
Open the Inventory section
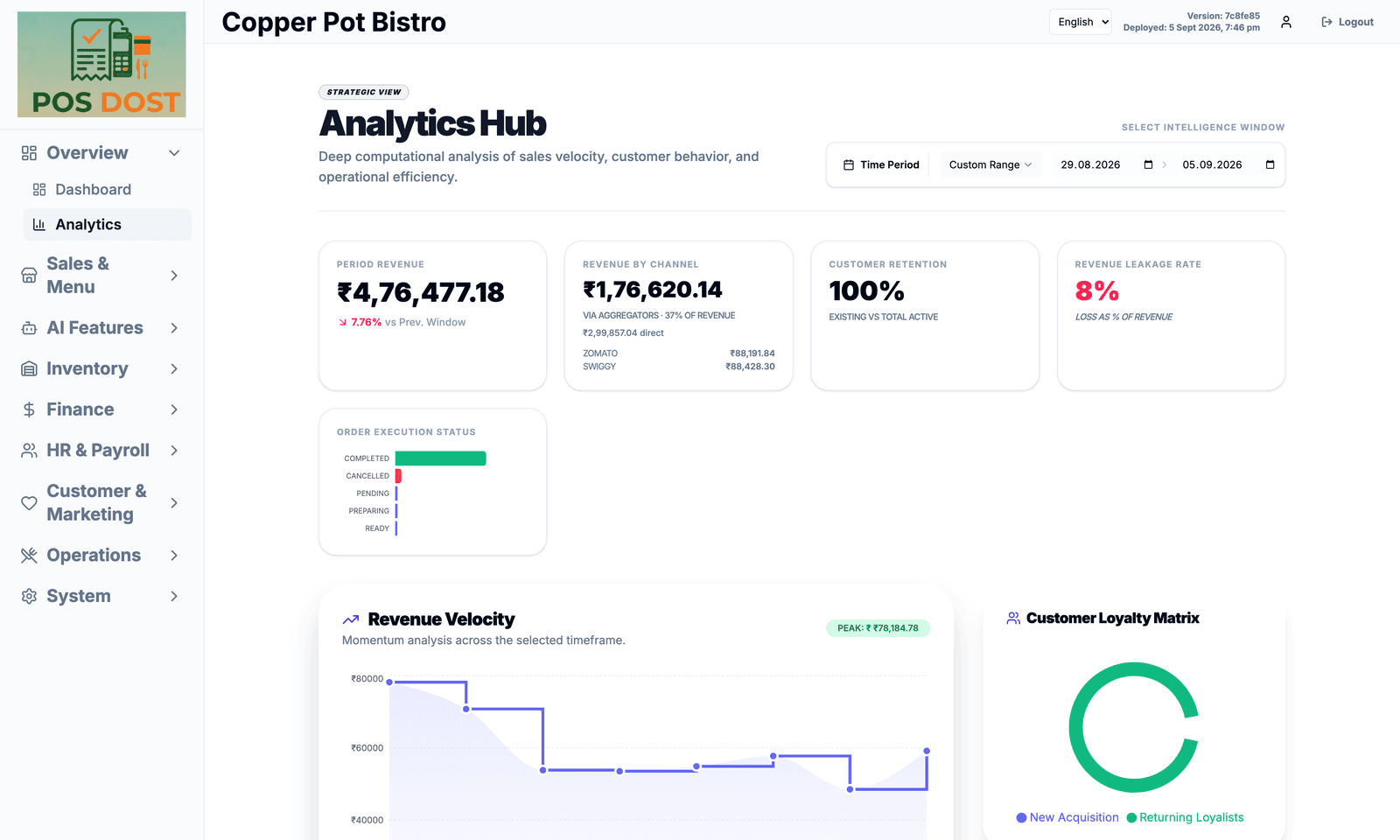(x=101, y=369)
